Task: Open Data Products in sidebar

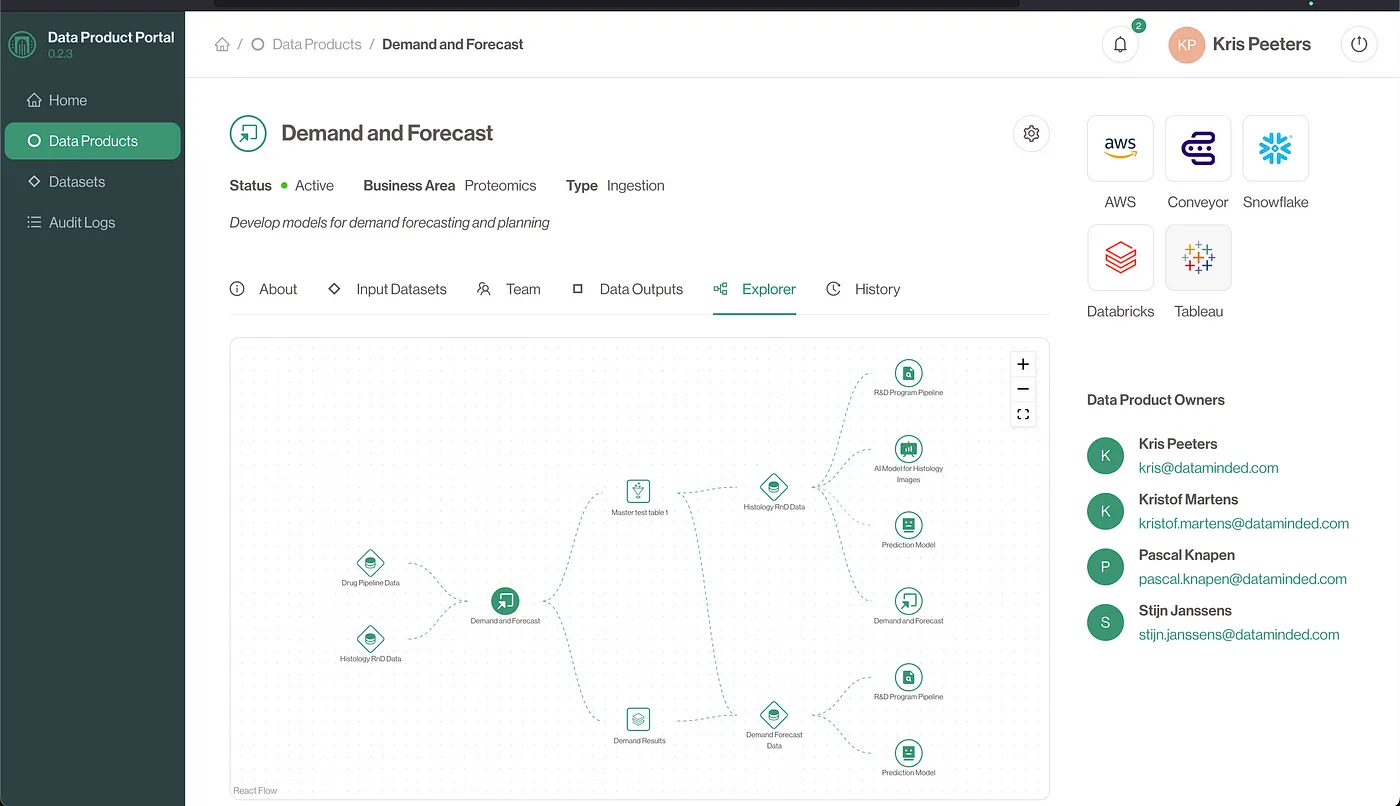Action: point(93,141)
